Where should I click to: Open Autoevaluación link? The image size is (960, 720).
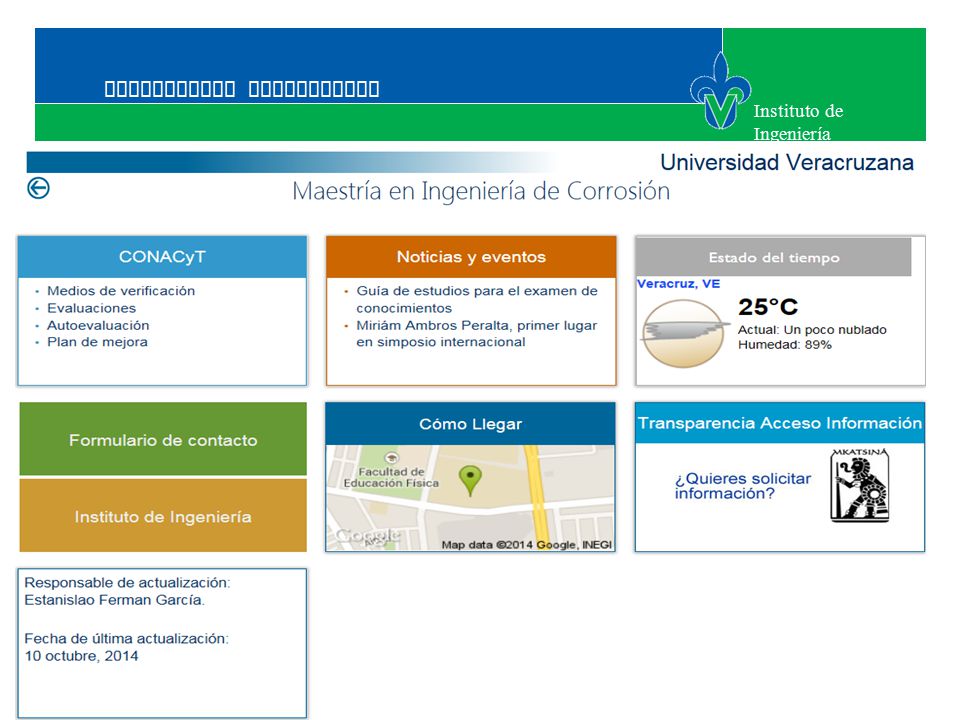pos(98,325)
